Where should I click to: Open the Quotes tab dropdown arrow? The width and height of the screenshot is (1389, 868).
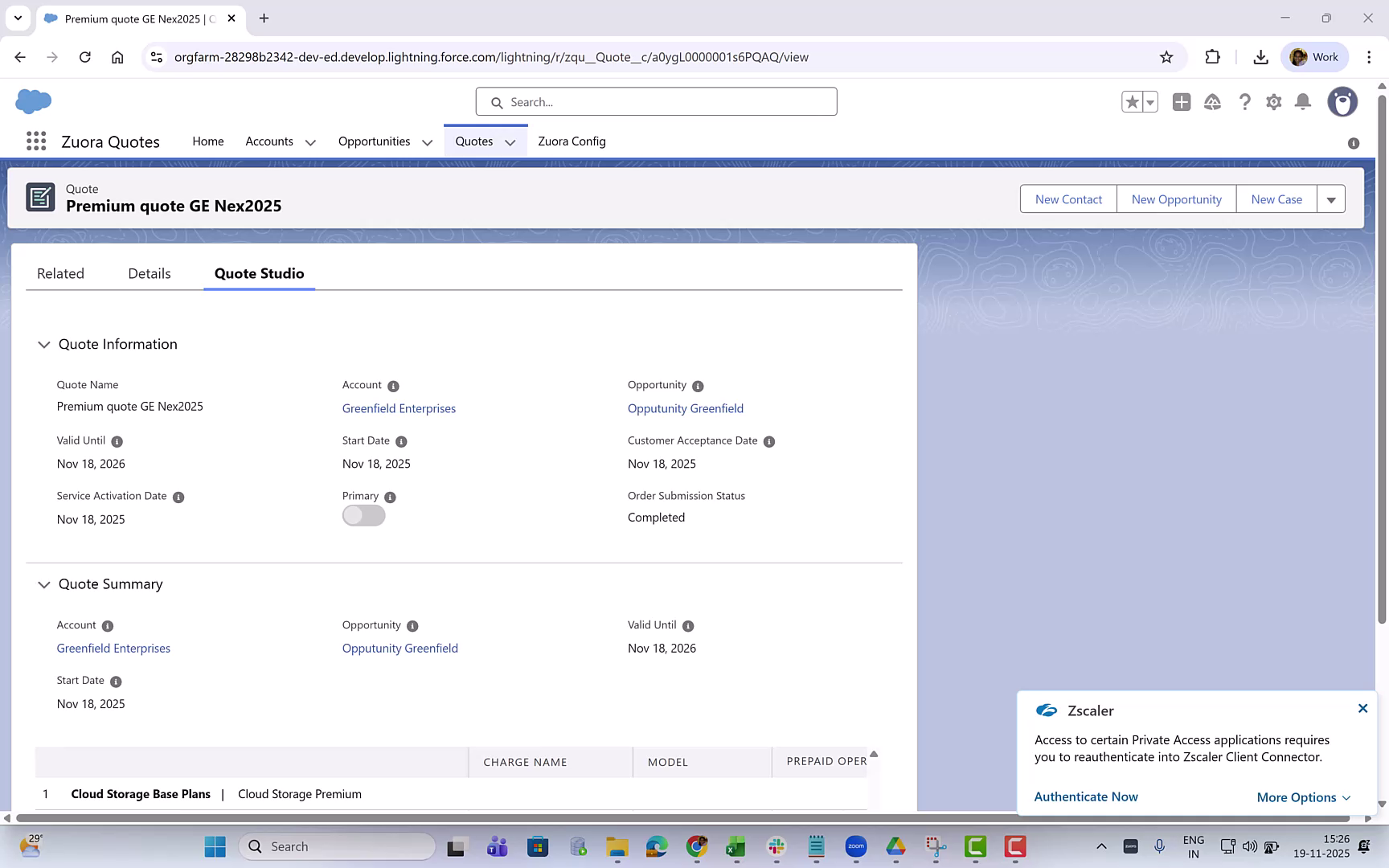pos(510,141)
